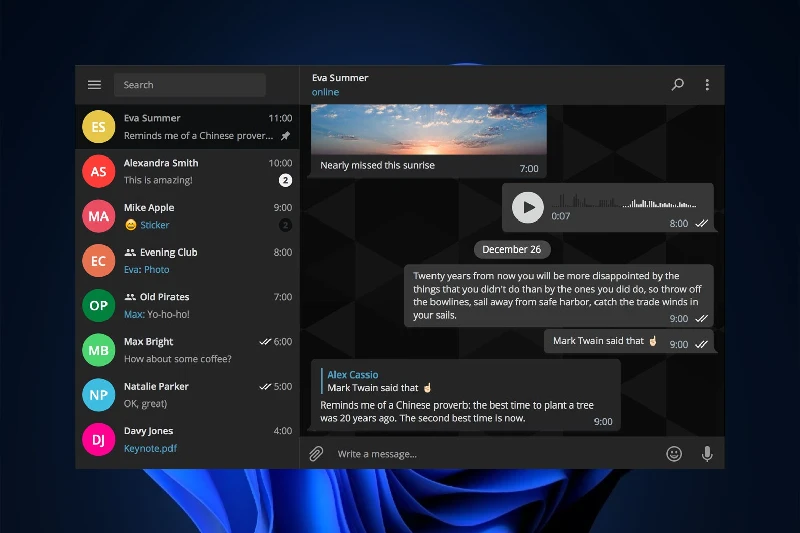Click the DJ avatar for Davy Jones
800x533 pixels.
[98, 439]
